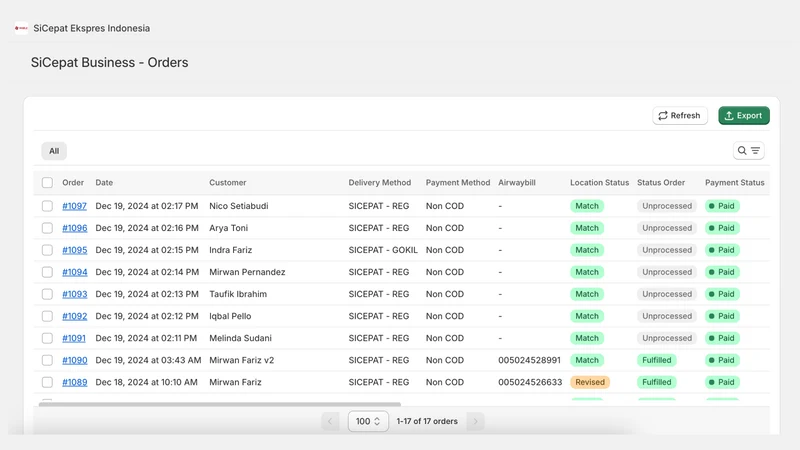Click Unprocessed badge for Arya Toni's order
800x450 pixels.
(x=667, y=228)
